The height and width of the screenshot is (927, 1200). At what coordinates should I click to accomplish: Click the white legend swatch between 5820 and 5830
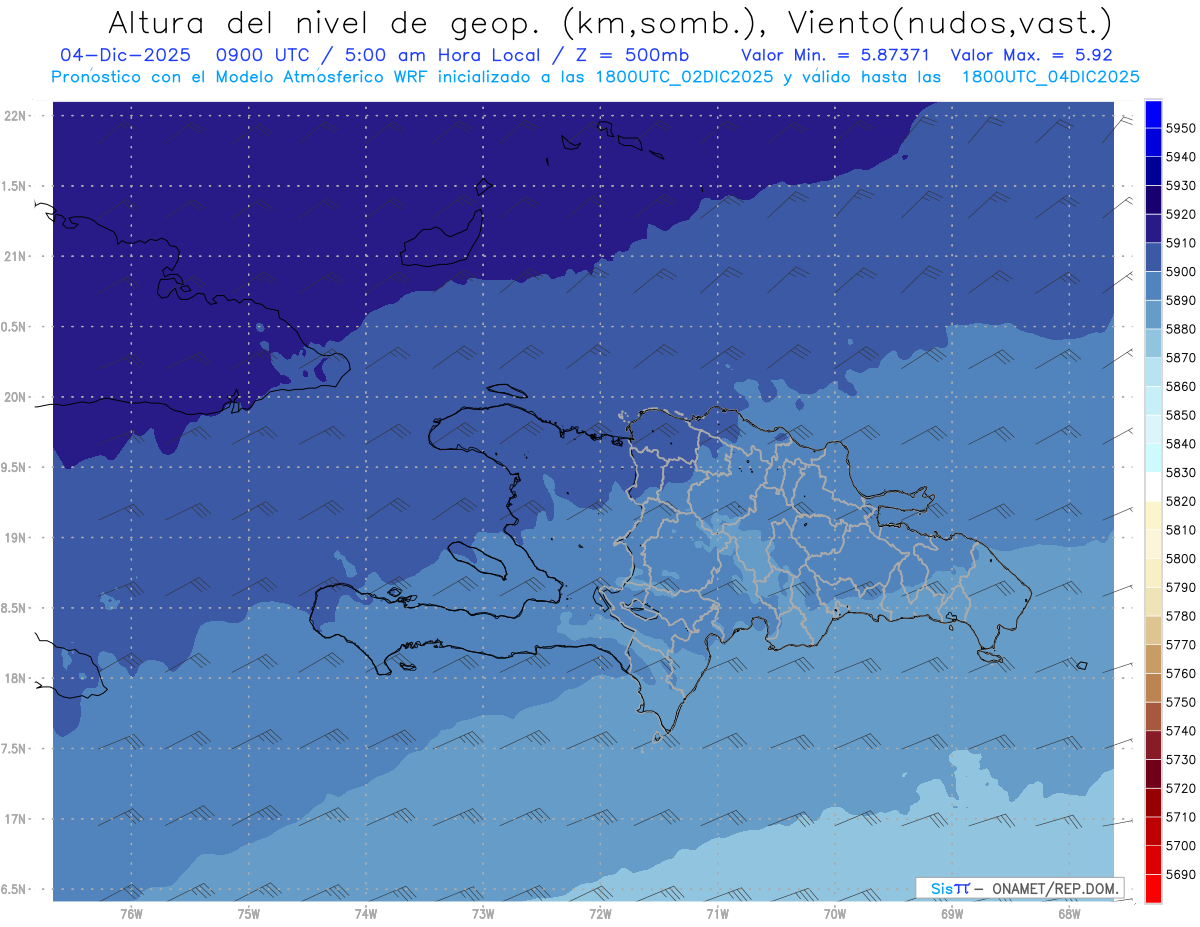click(x=1153, y=486)
